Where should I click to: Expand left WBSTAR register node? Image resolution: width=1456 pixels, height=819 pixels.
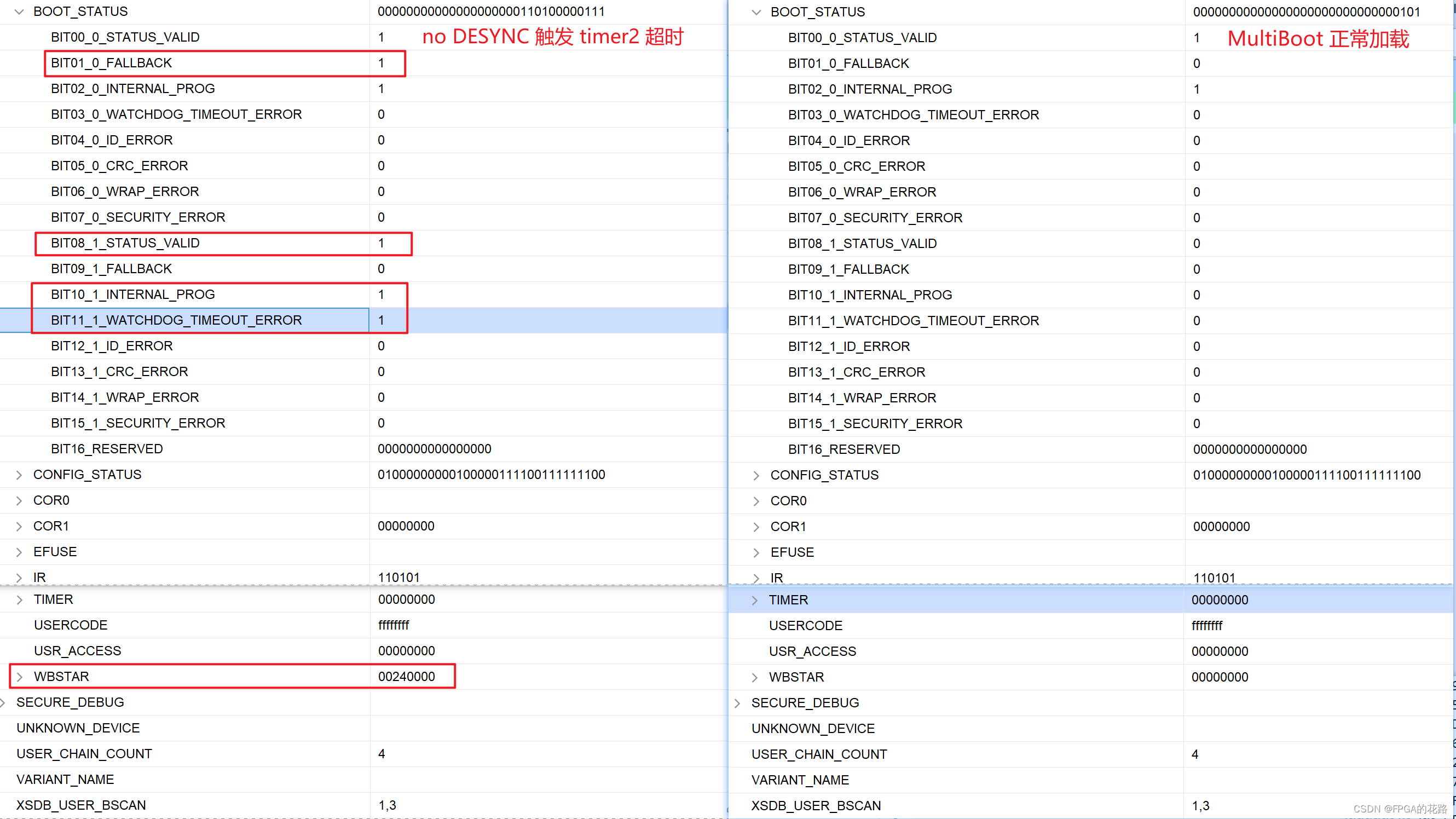coord(19,677)
